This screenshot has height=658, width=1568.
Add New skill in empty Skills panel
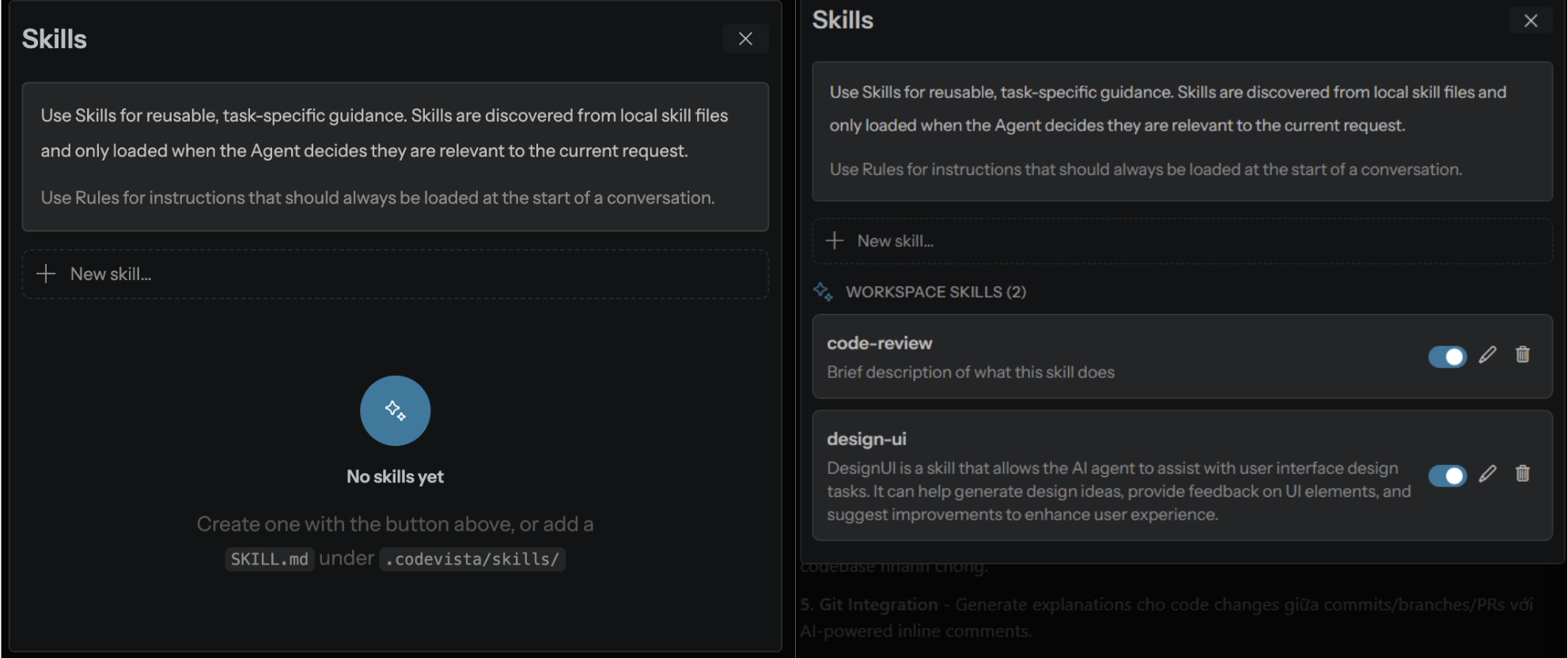coord(396,274)
